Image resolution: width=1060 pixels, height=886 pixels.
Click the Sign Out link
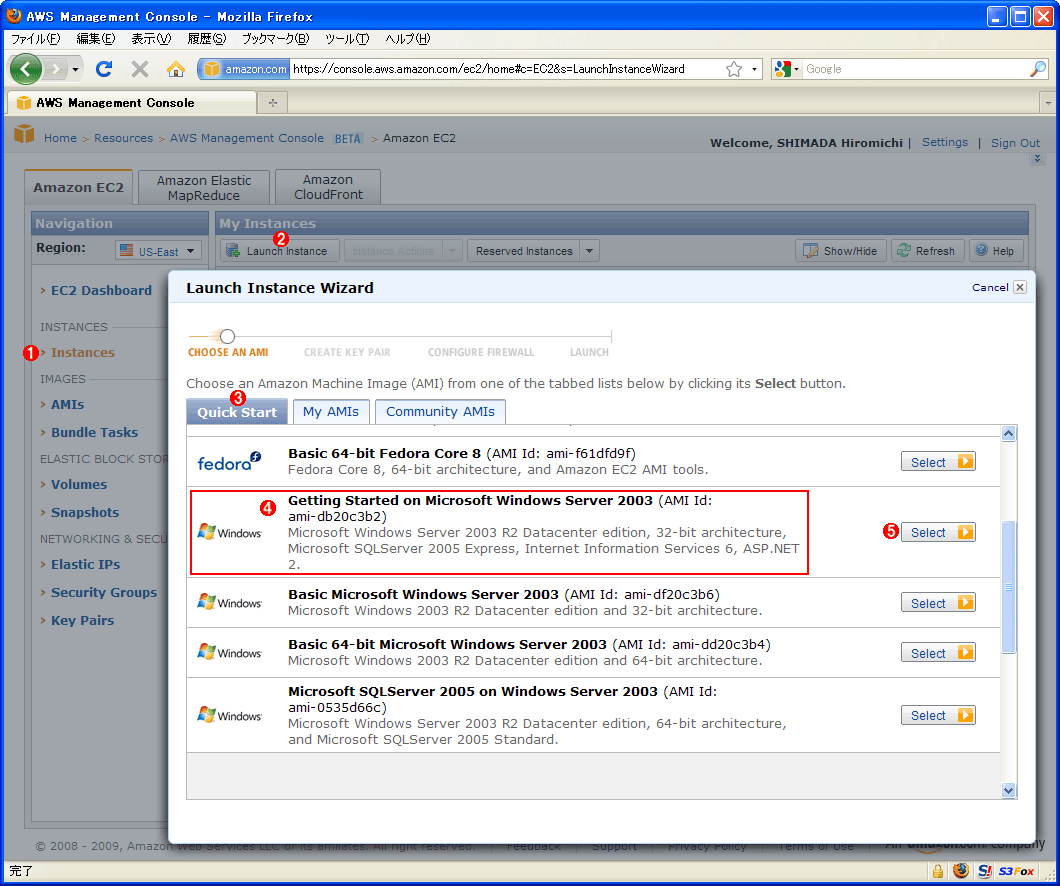tap(1015, 143)
